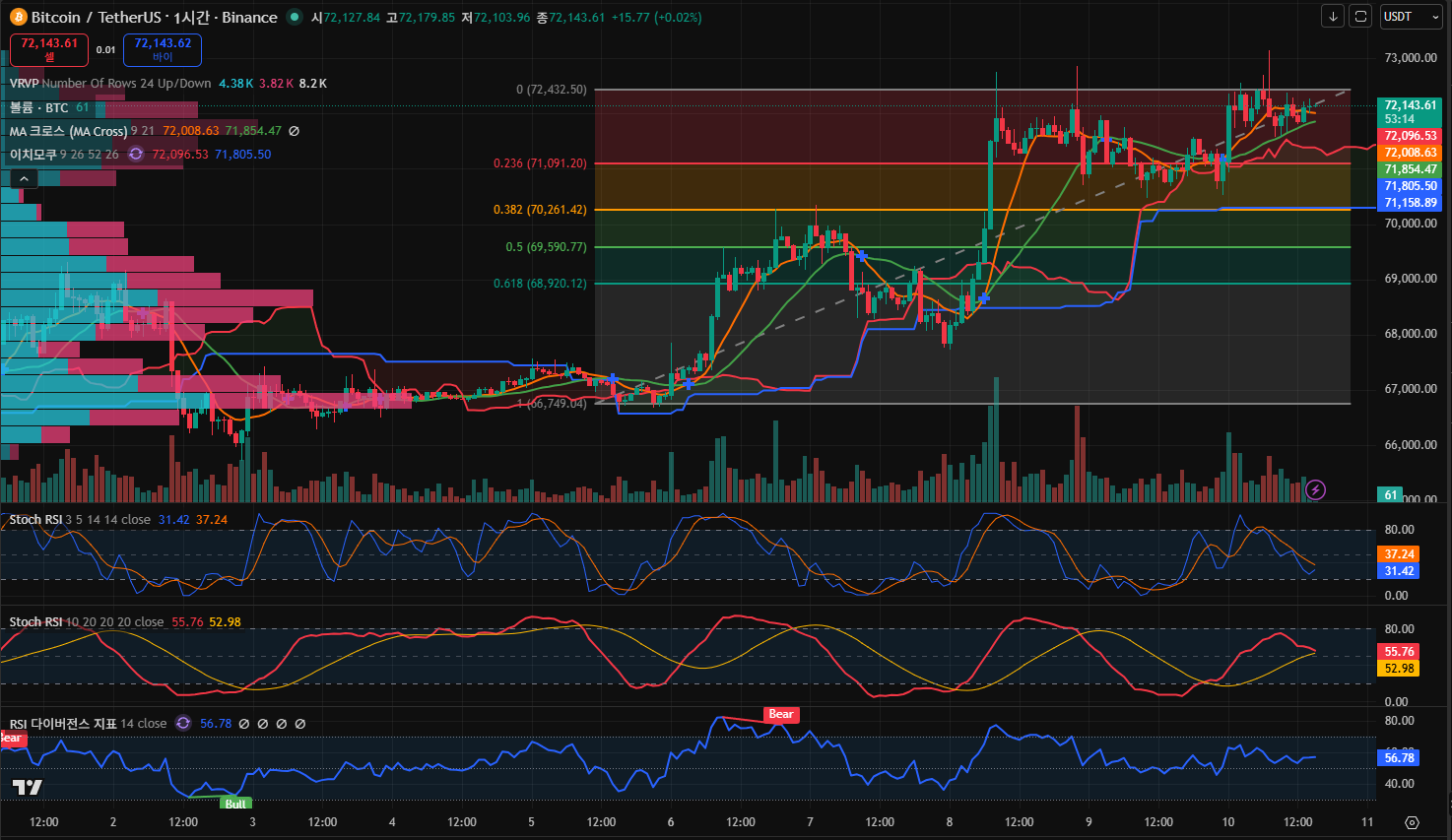Screen dimensions: 1452x840
Task: Open chart settings gear at bottom right
Action: click(x=1412, y=822)
